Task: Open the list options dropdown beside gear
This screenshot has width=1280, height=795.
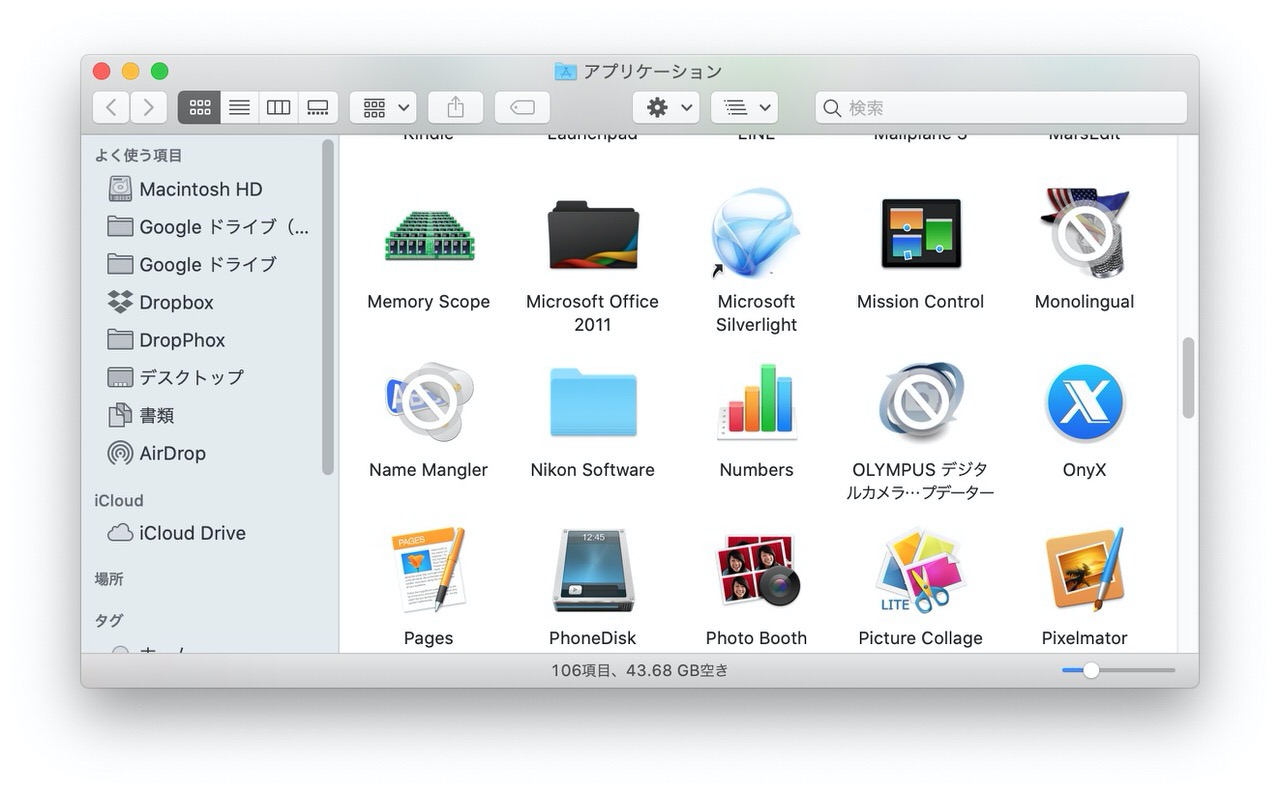Action: pos(744,107)
